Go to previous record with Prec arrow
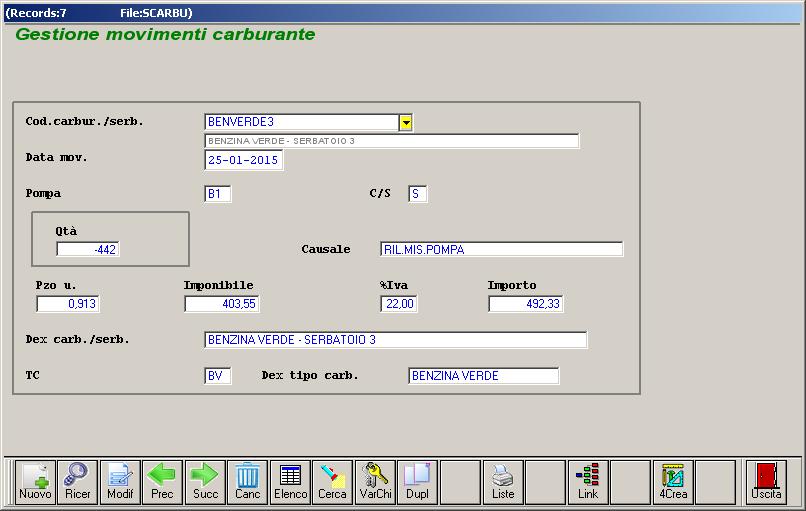Screen dimensions: 806x511 coord(162,482)
